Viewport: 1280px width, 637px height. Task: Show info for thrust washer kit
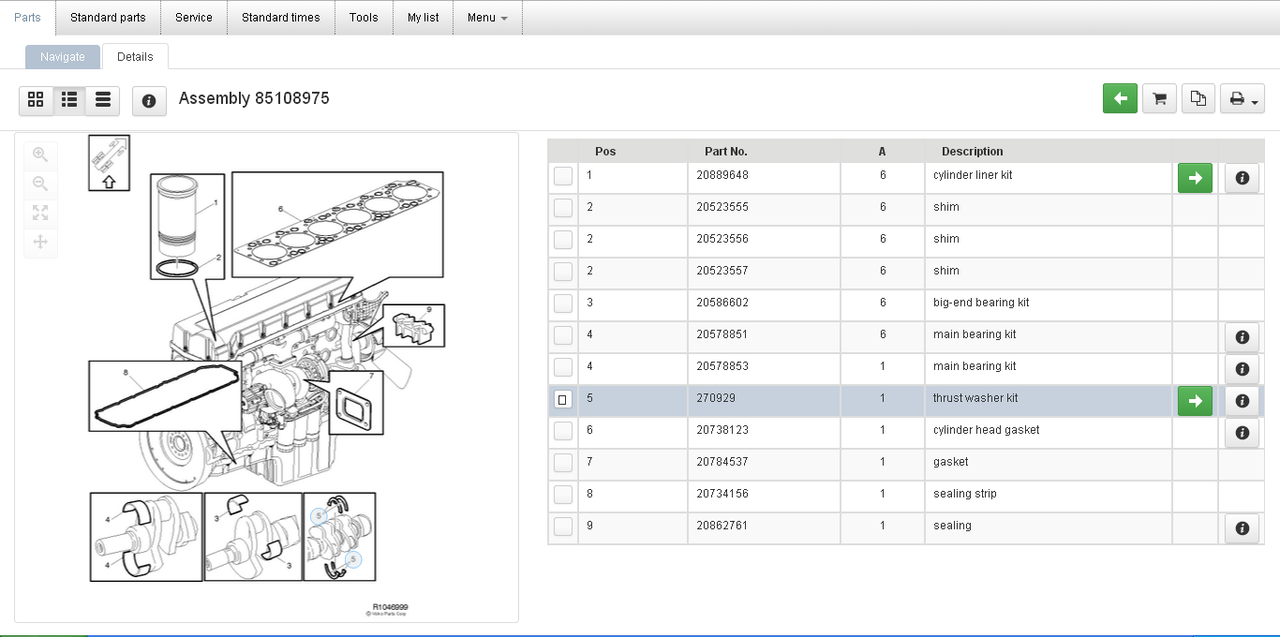click(x=1242, y=401)
